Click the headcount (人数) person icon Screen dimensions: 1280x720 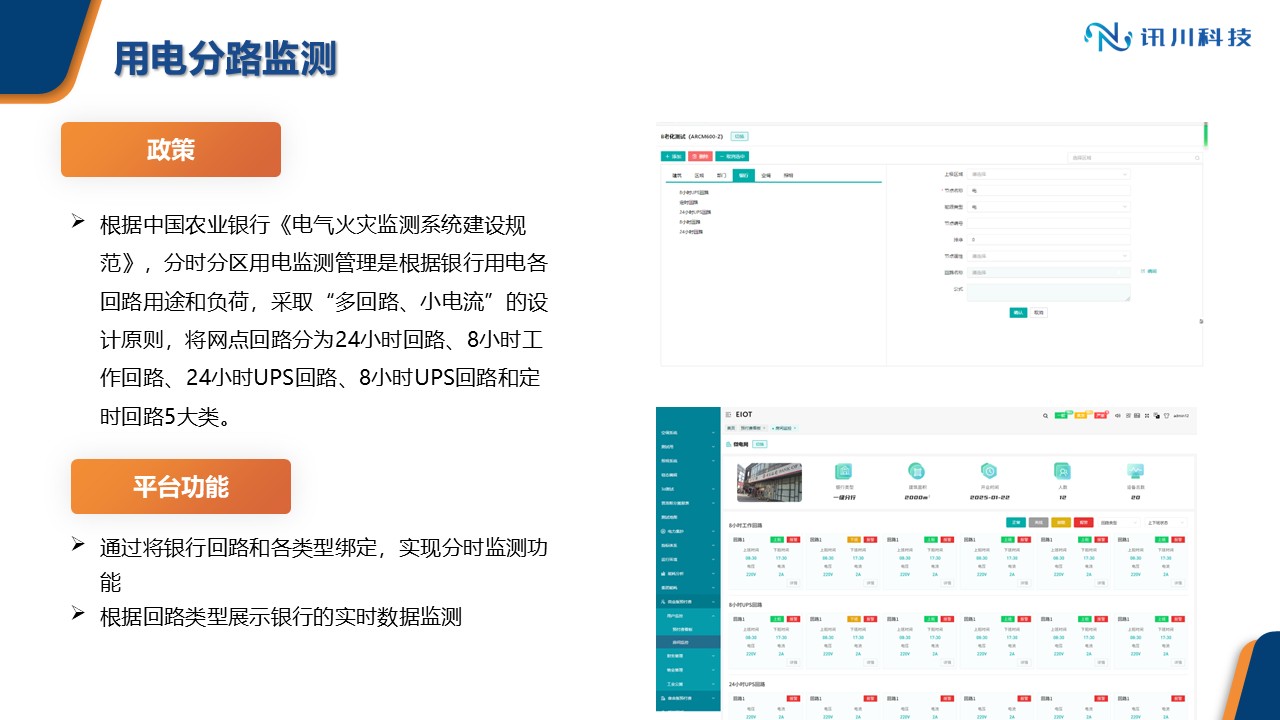(x=1062, y=471)
